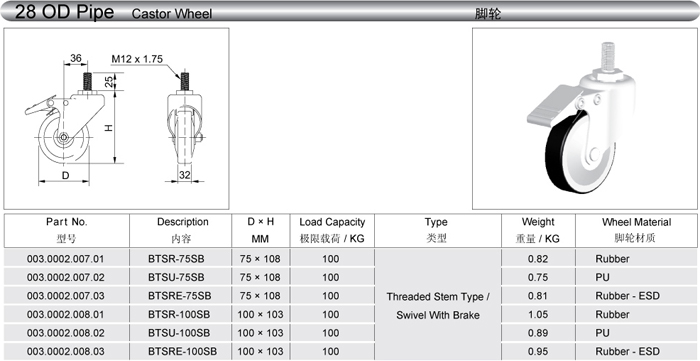Viewport: 700px width, 361px height.
Task: Click the Rubber - ESD material in last row
Action: 627,352
